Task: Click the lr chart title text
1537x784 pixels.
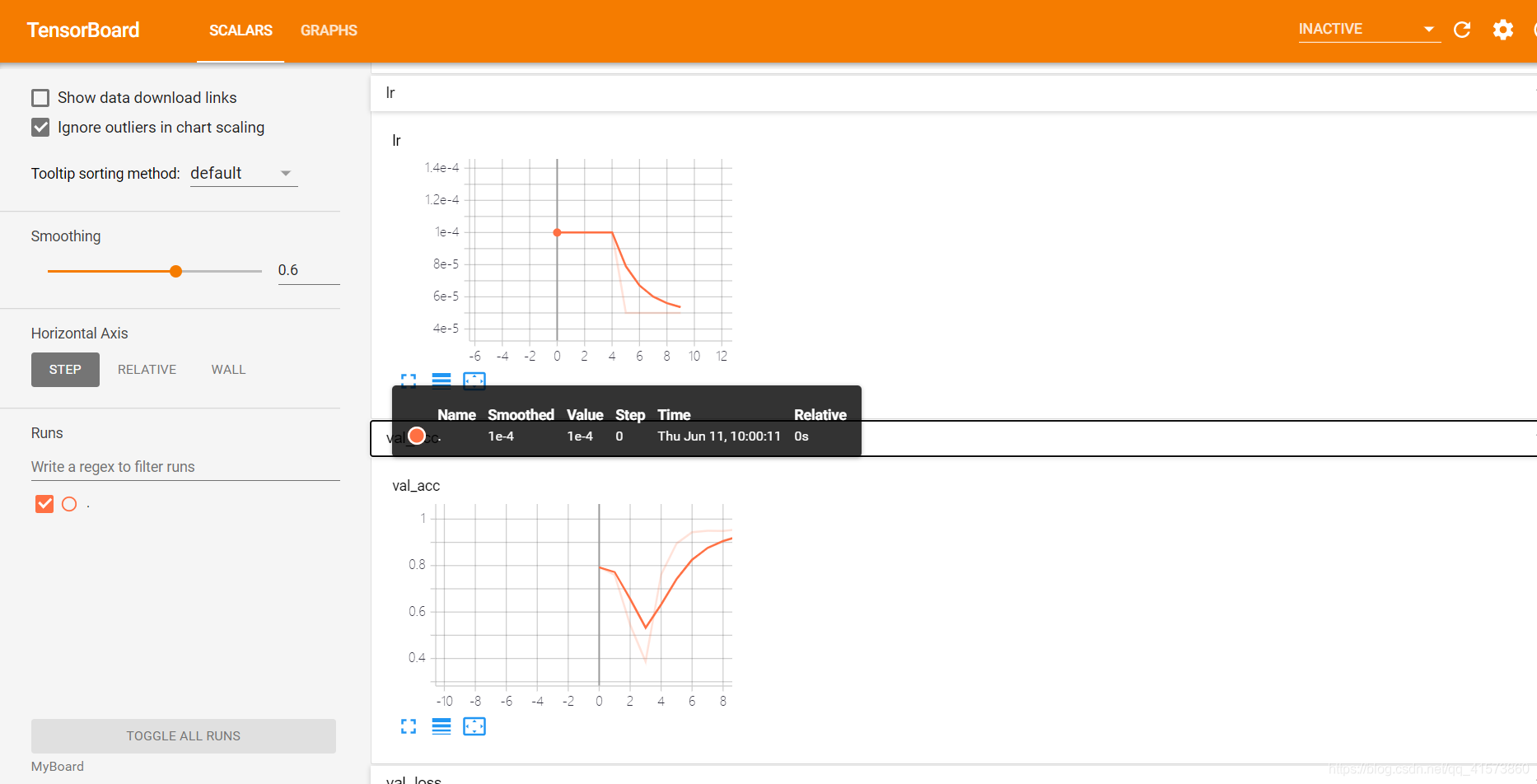Action: click(x=396, y=141)
